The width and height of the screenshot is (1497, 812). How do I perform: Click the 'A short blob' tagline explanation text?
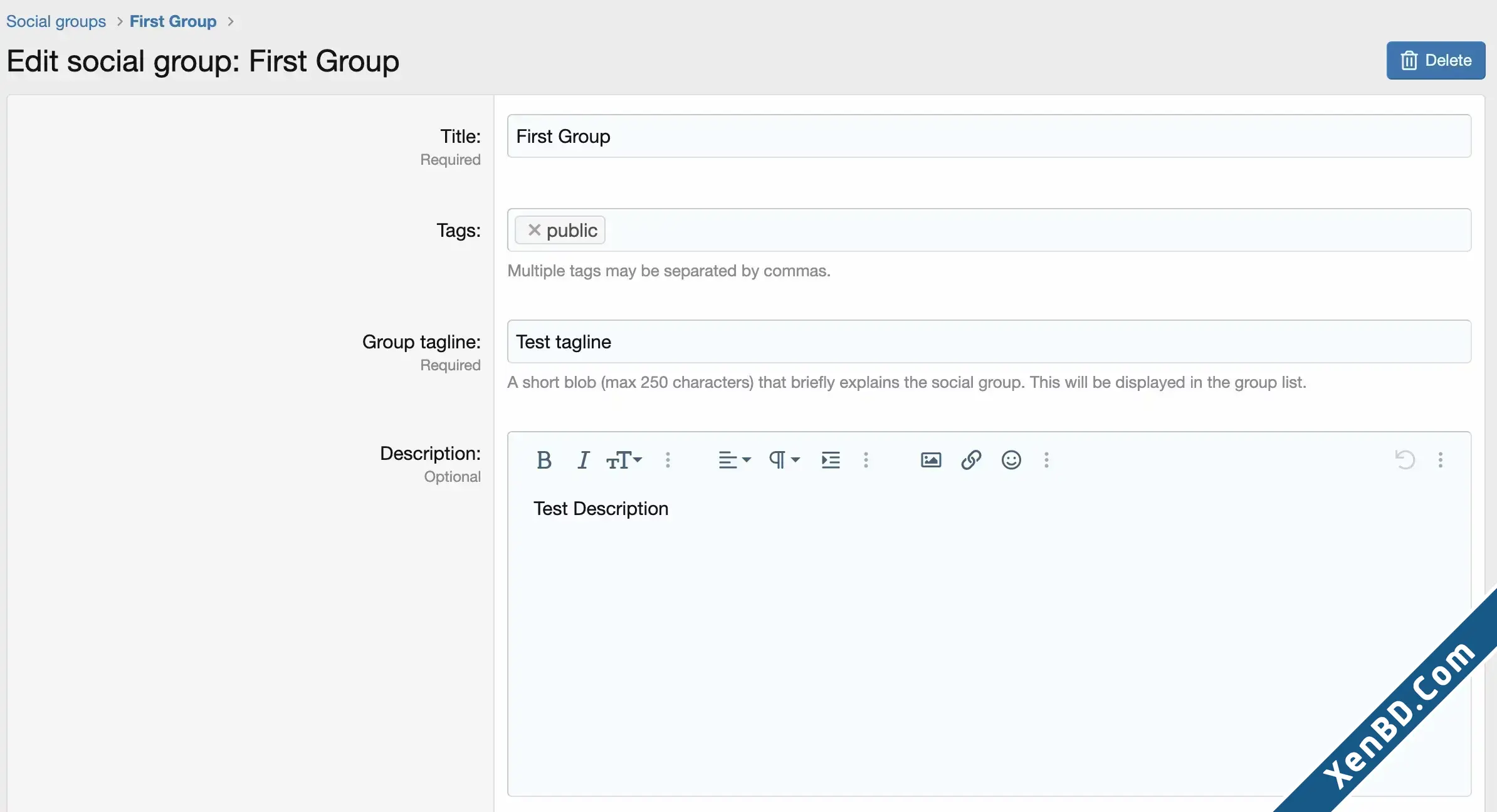tap(906, 382)
